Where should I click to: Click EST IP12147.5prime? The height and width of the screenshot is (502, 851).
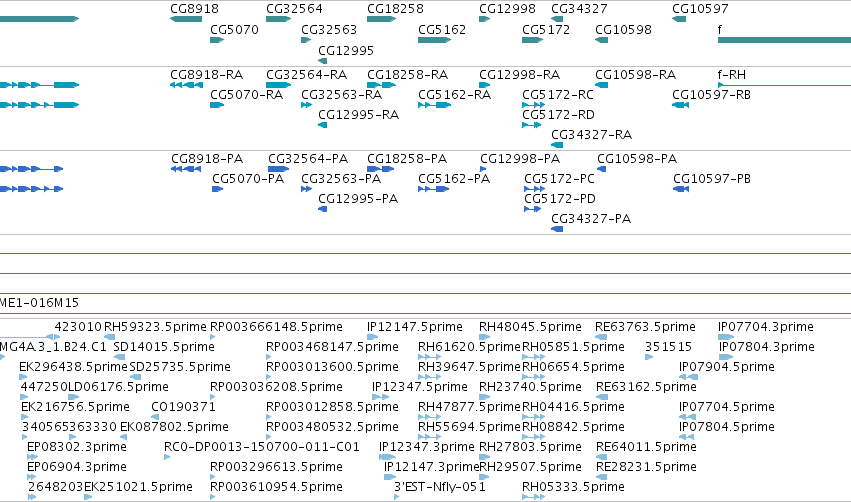pos(415,327)
